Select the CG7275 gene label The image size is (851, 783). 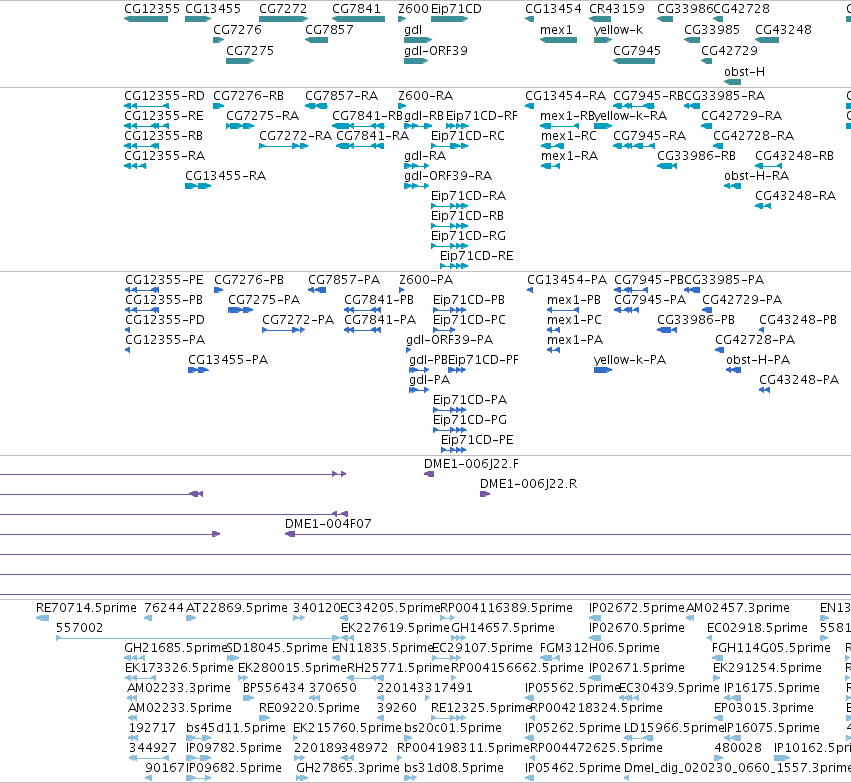(x=250, y=50)
